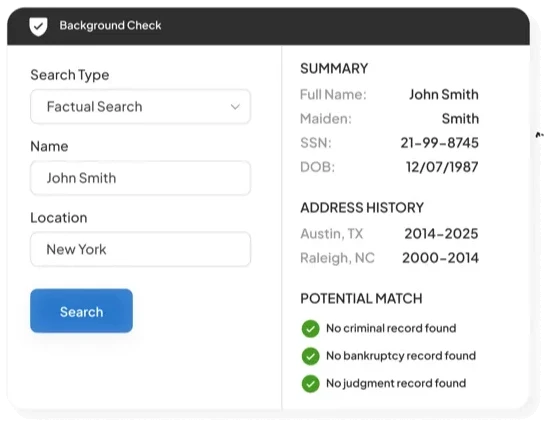This screenshot has width=550, height=426.
Task: Select the 2000-2014 date range
Action: coord(440,258)
